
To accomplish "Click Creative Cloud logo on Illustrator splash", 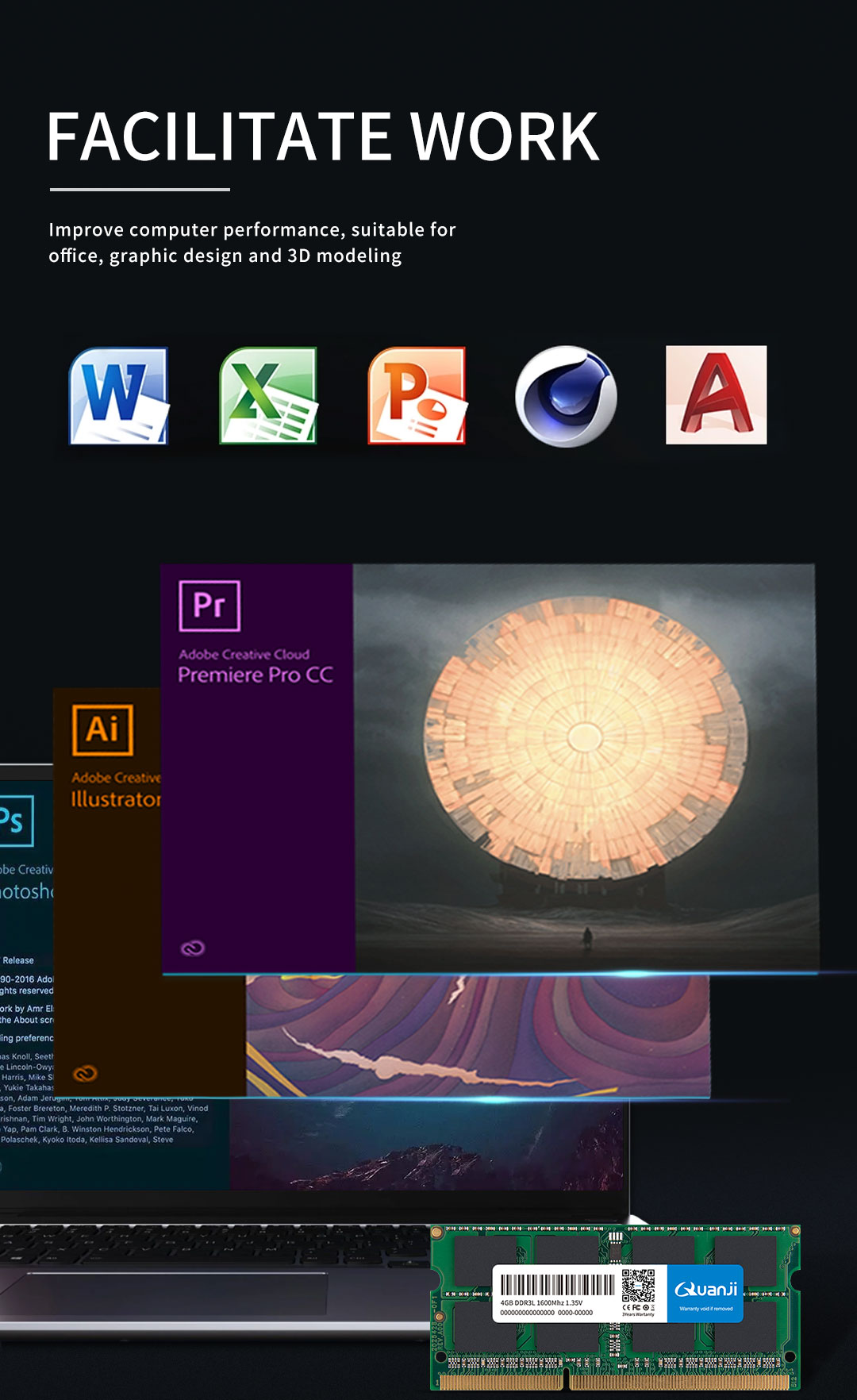I will click(x=85, y=1074).
